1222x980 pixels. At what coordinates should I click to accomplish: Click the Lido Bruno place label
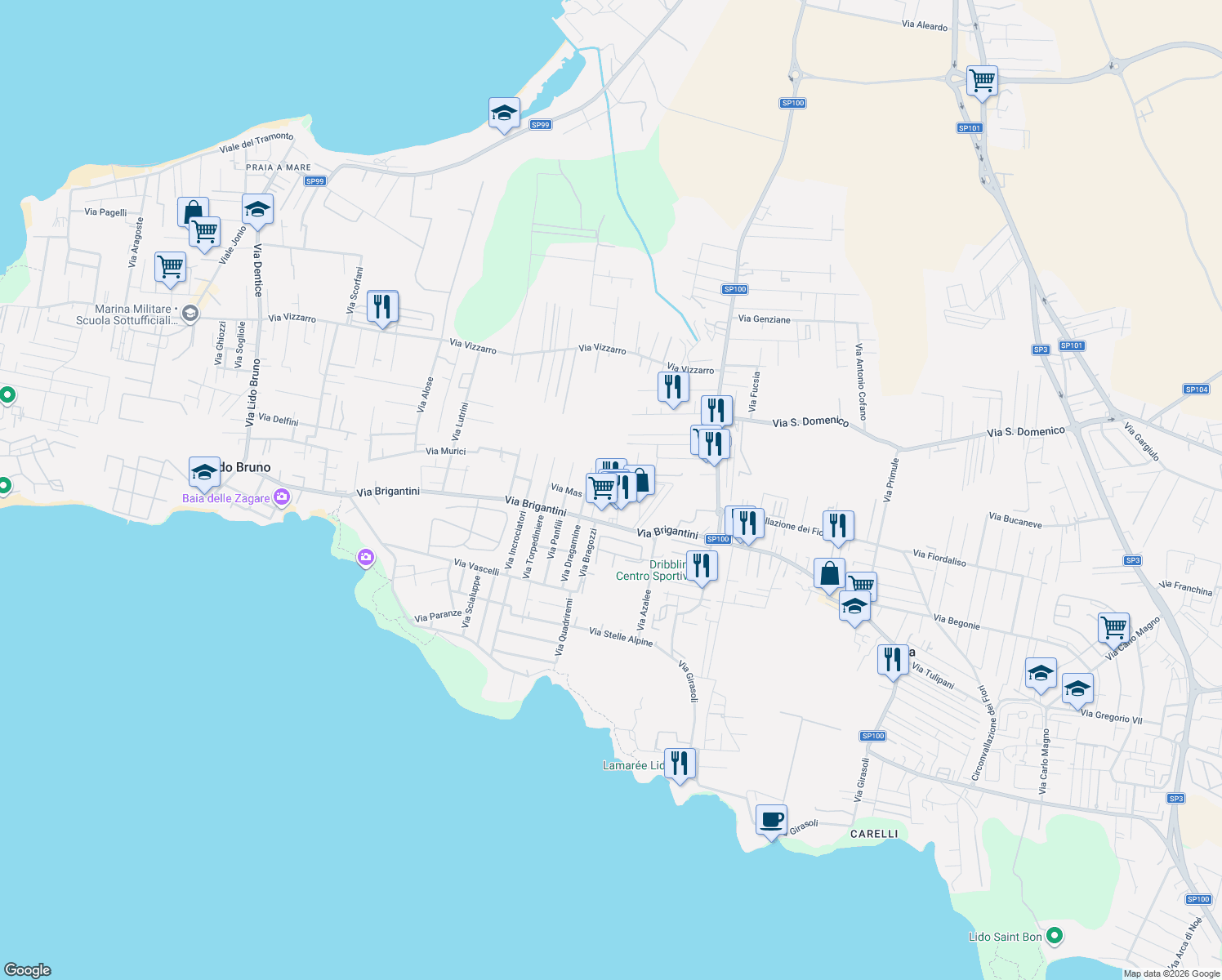coord(241,467)
